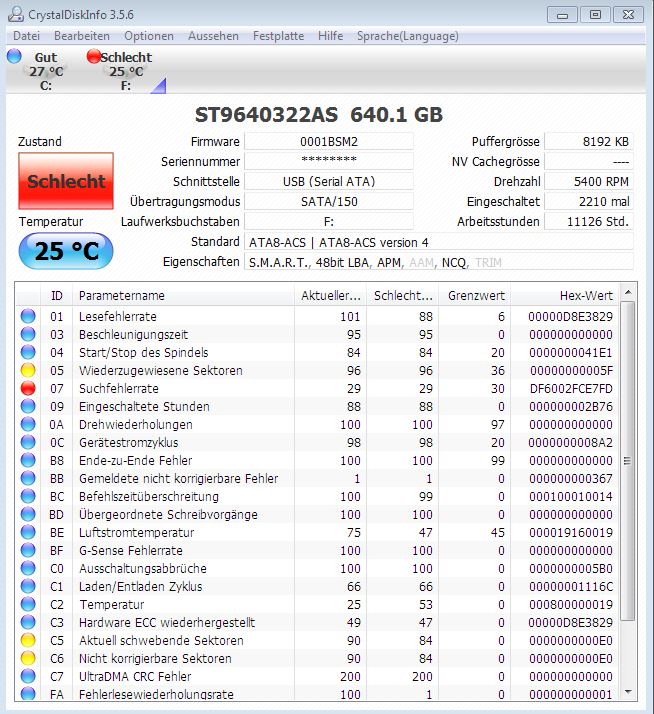The height and width of the screenshot is (714, 654).
Task: Click the ID column header
Action: (56, 296)
